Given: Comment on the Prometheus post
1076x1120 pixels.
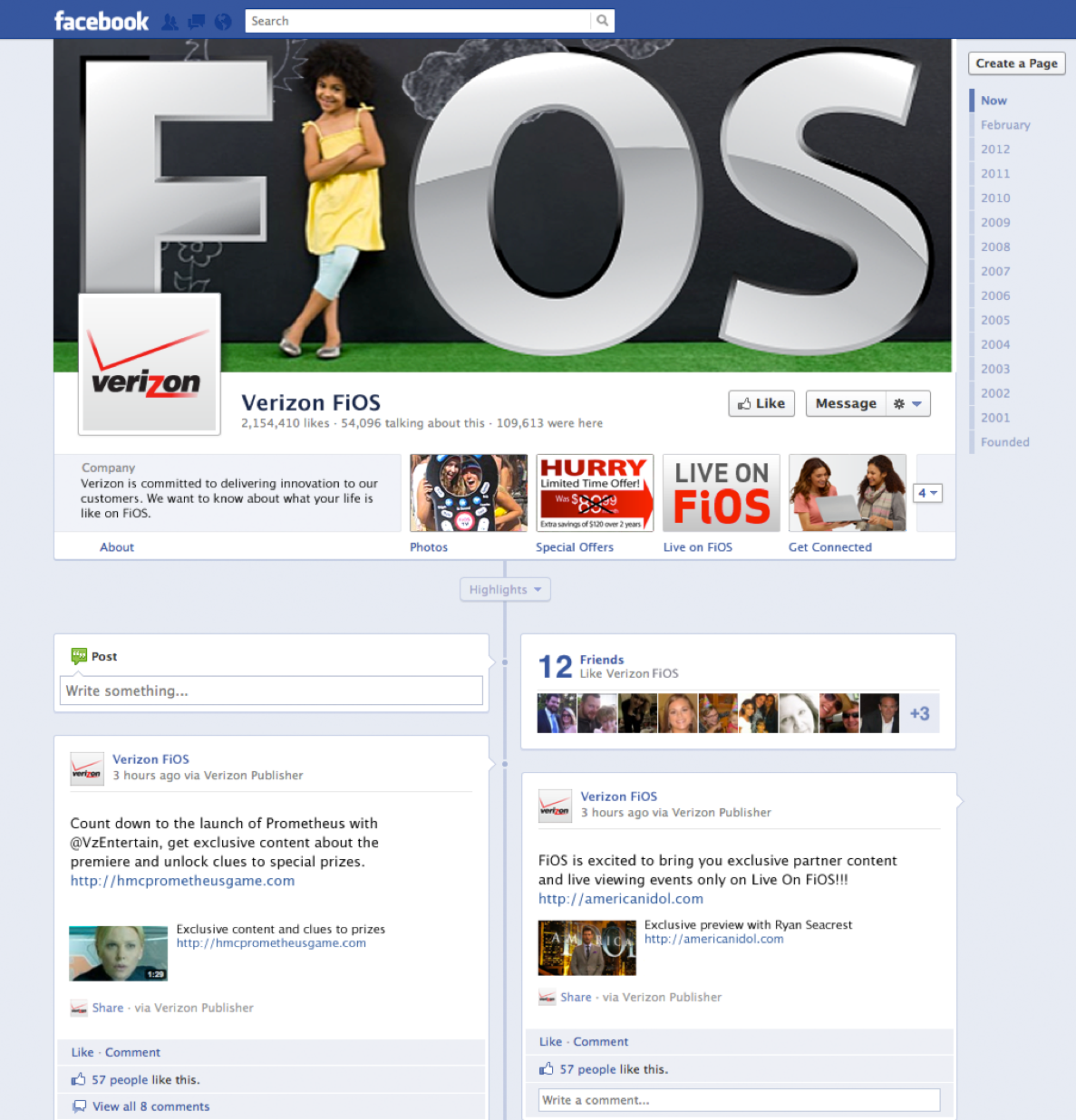Looking at the screenshot, I should coord(132,1052).
